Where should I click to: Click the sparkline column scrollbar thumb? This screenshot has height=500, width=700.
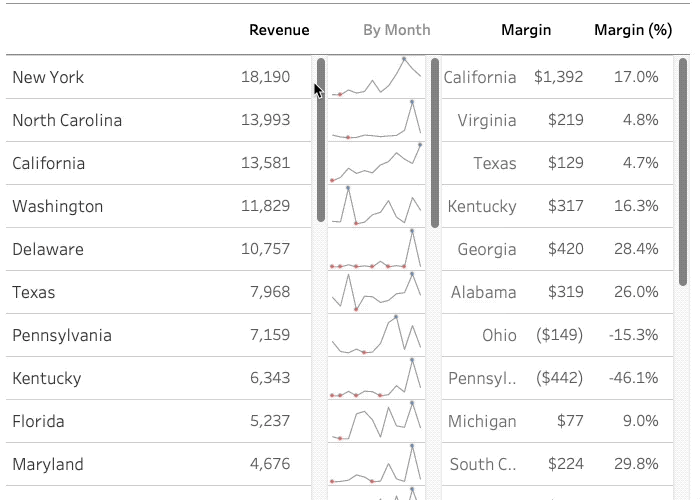coord(435,143)
